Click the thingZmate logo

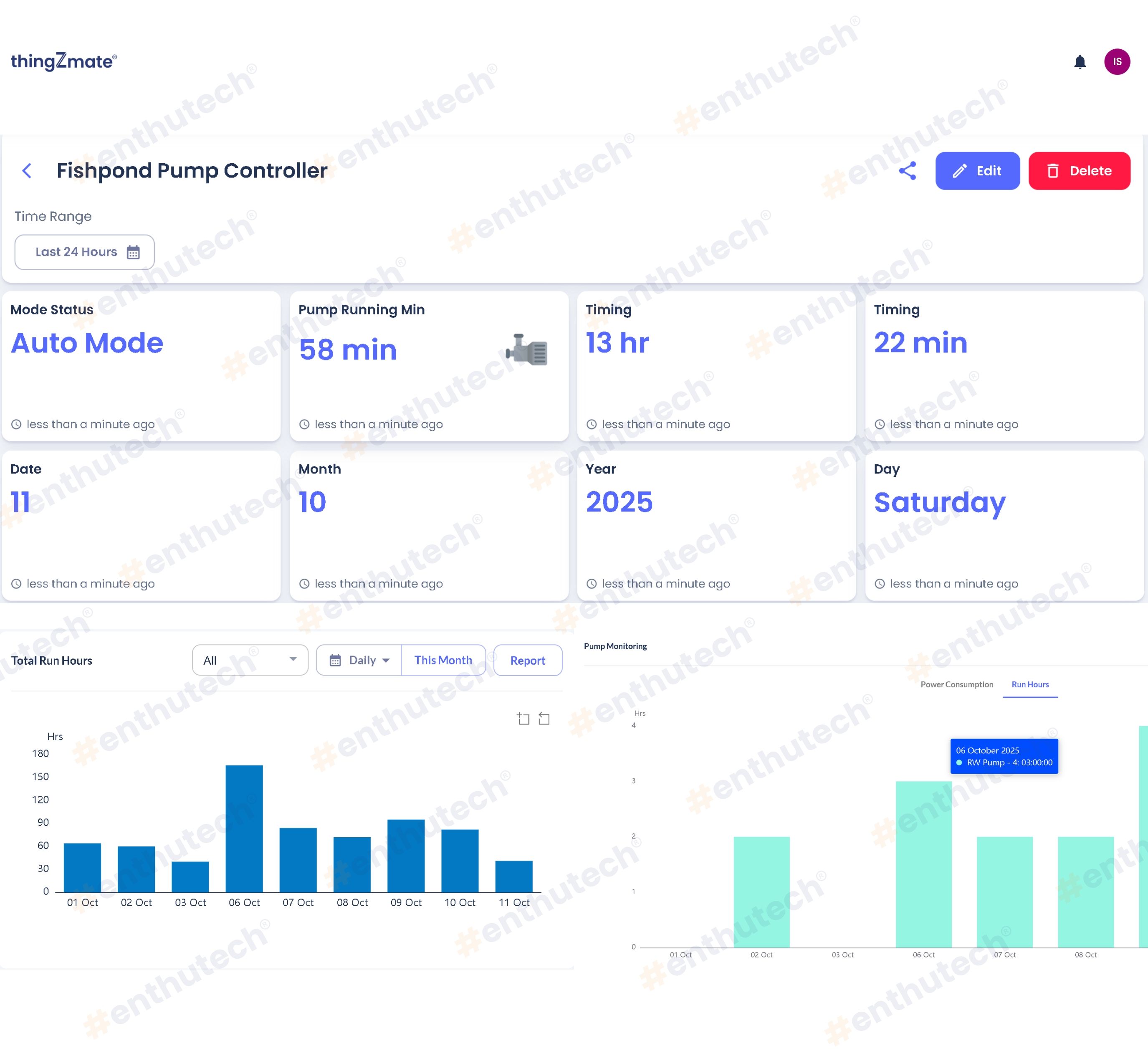pos(64,61)
